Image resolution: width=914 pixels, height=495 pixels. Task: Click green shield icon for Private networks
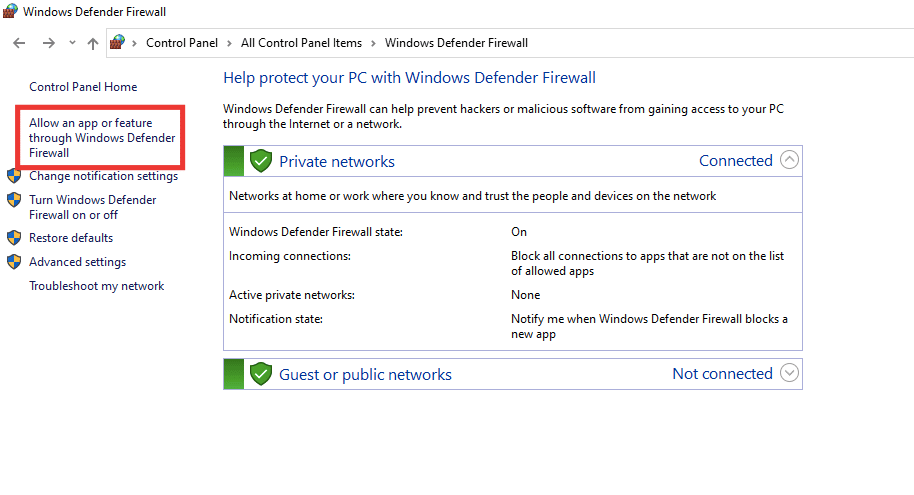pos(261,161)
